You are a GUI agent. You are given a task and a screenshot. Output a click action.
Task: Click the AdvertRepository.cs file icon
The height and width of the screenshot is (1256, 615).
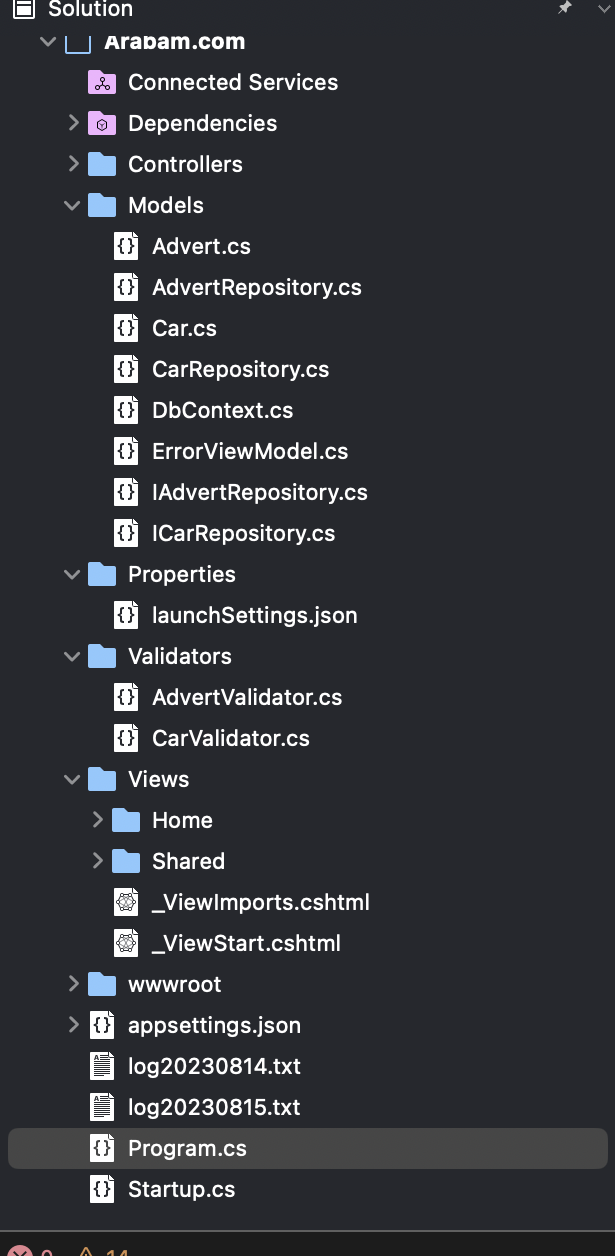(126, 287)
